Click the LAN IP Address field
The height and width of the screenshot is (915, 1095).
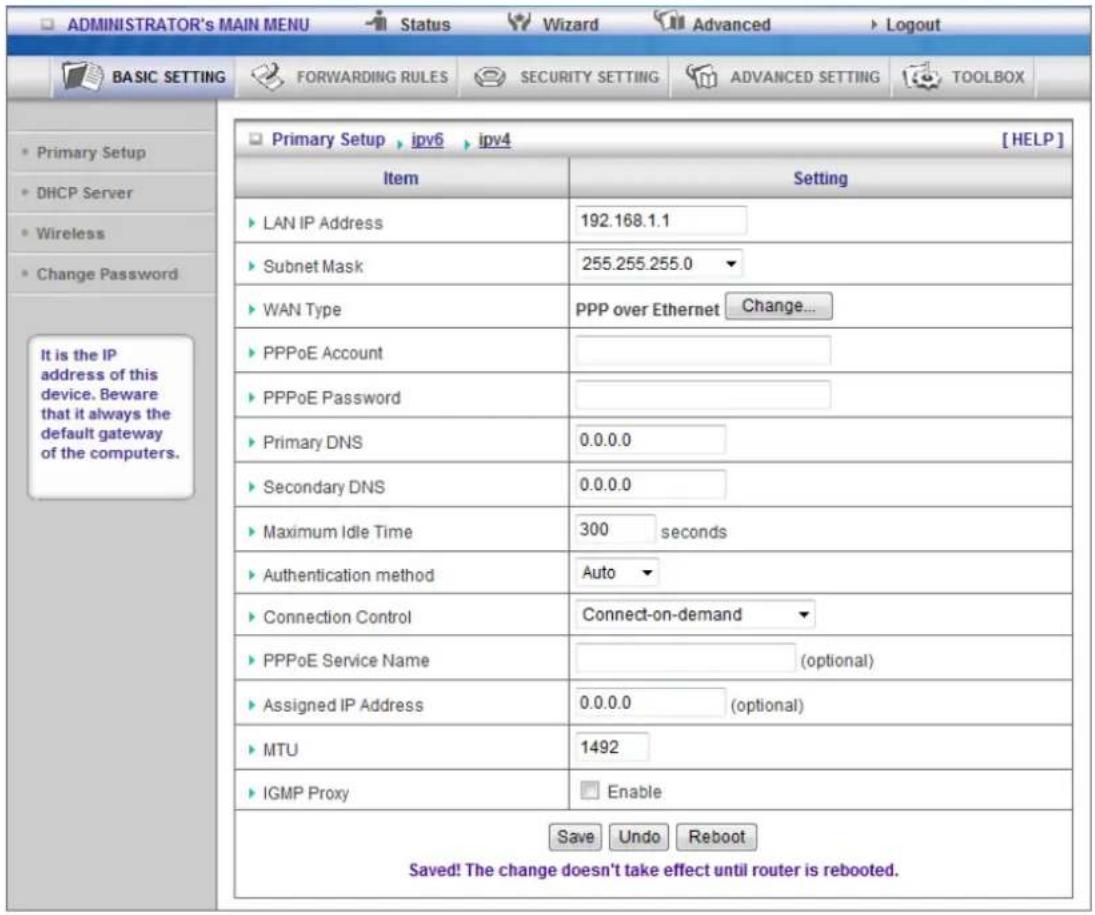pyautogui.click(x=661, y=220)
